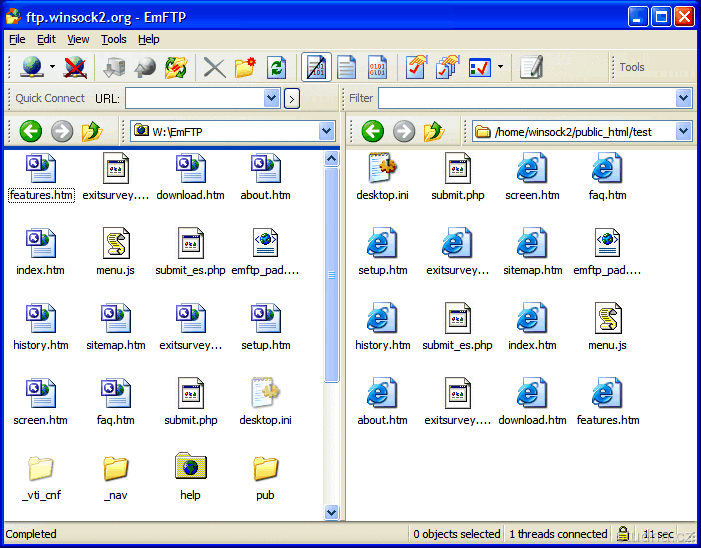Expand the remote path /home/winsock2 dropdown

coord(684,131)
